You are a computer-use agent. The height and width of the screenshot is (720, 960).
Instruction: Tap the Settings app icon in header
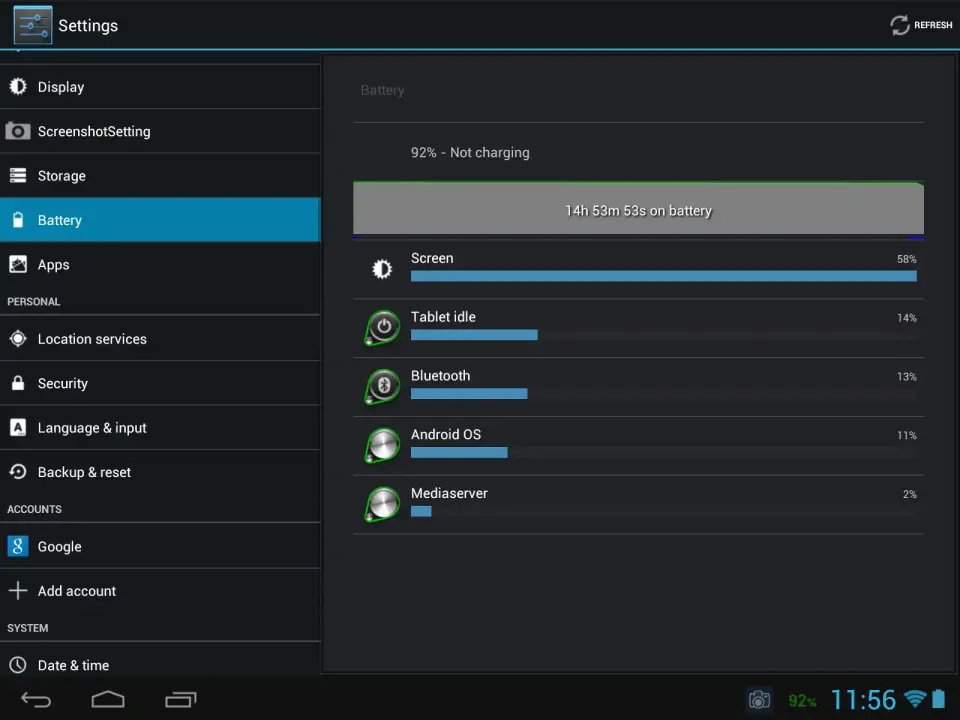[32, 25]
